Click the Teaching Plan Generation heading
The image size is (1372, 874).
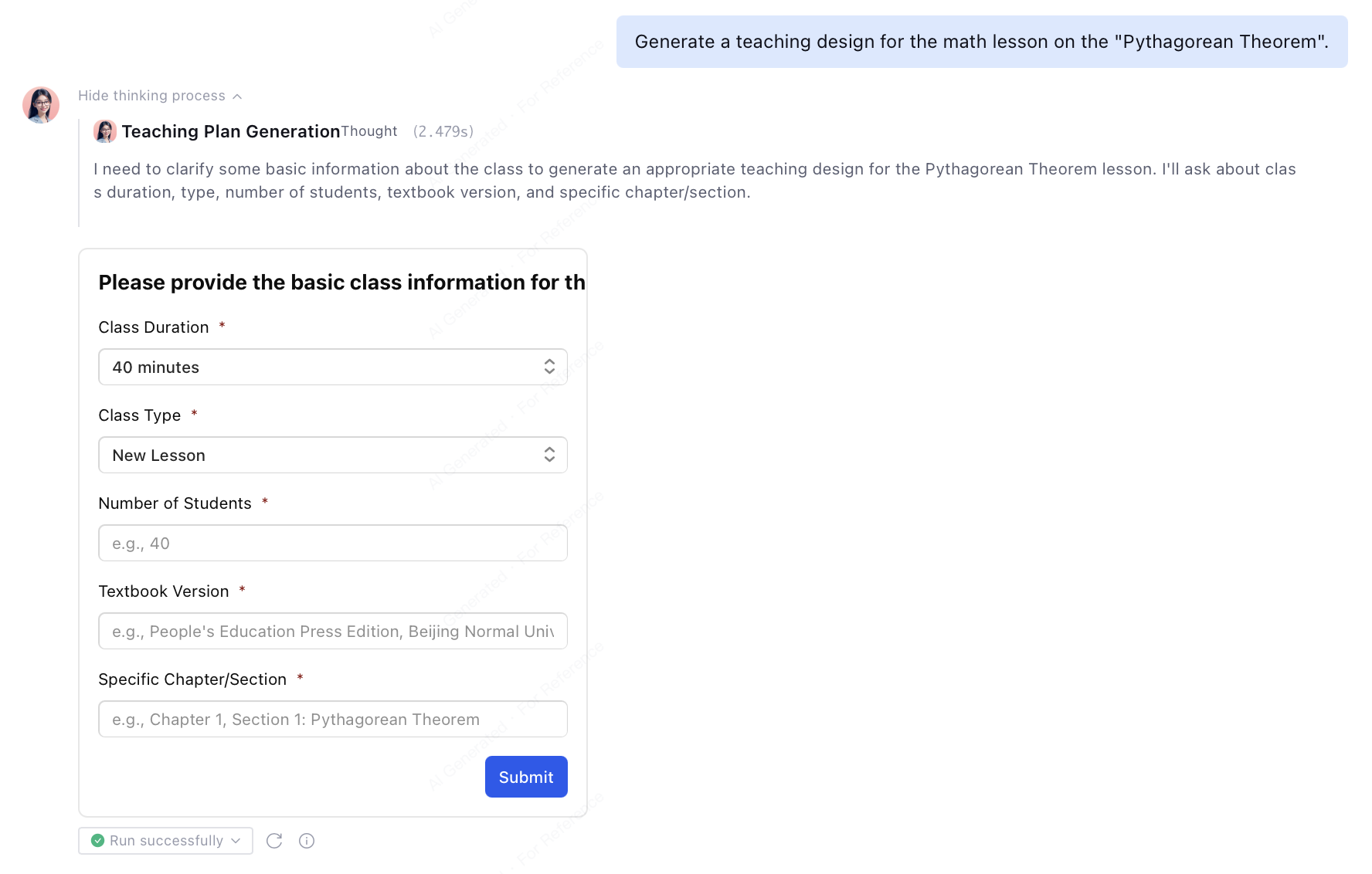coord(231,131)
